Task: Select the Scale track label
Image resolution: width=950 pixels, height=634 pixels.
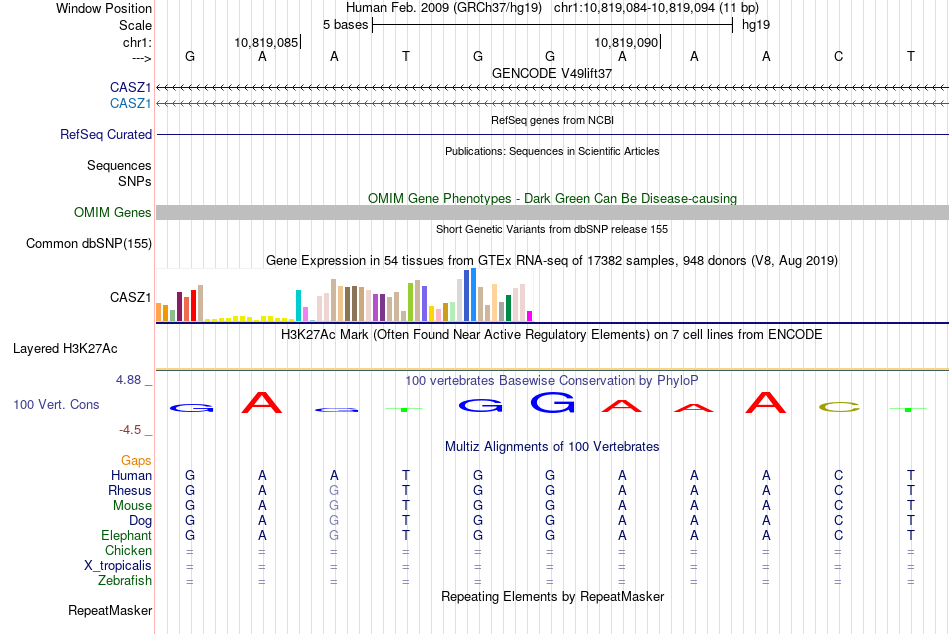Action: pyautogui.click(x=135, y=25)
